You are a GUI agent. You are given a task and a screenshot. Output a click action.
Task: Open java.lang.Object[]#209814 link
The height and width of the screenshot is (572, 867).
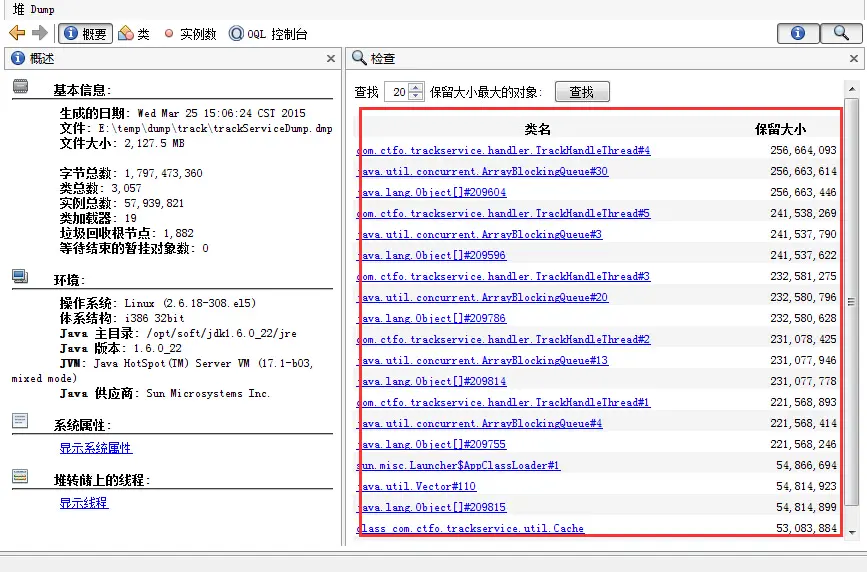pyautogui.click(x=431, y=382)
